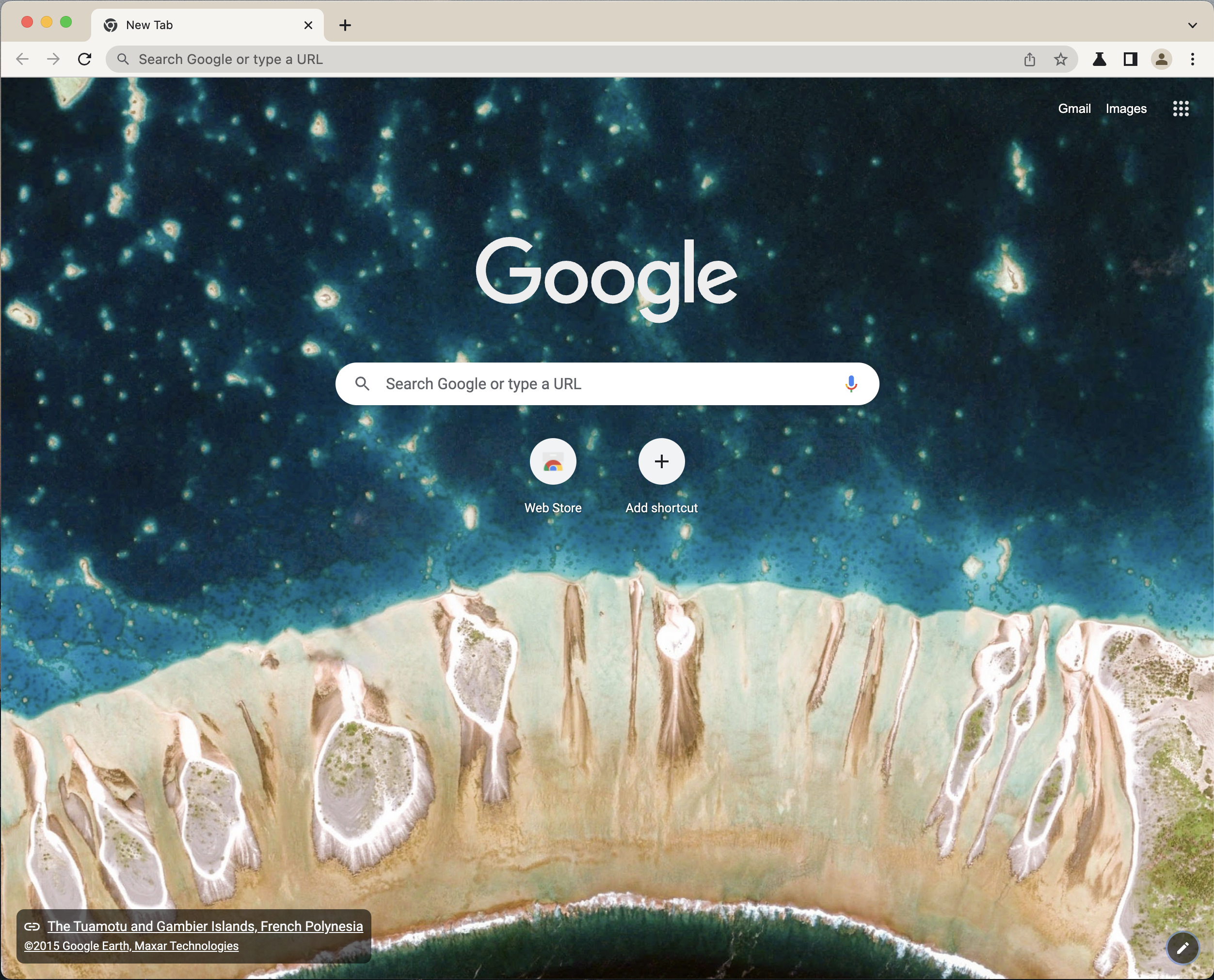Image resolution: width=1214 pixels, height=980 pixels.
Task: Click the reload page icon
Action: (85, 59)
